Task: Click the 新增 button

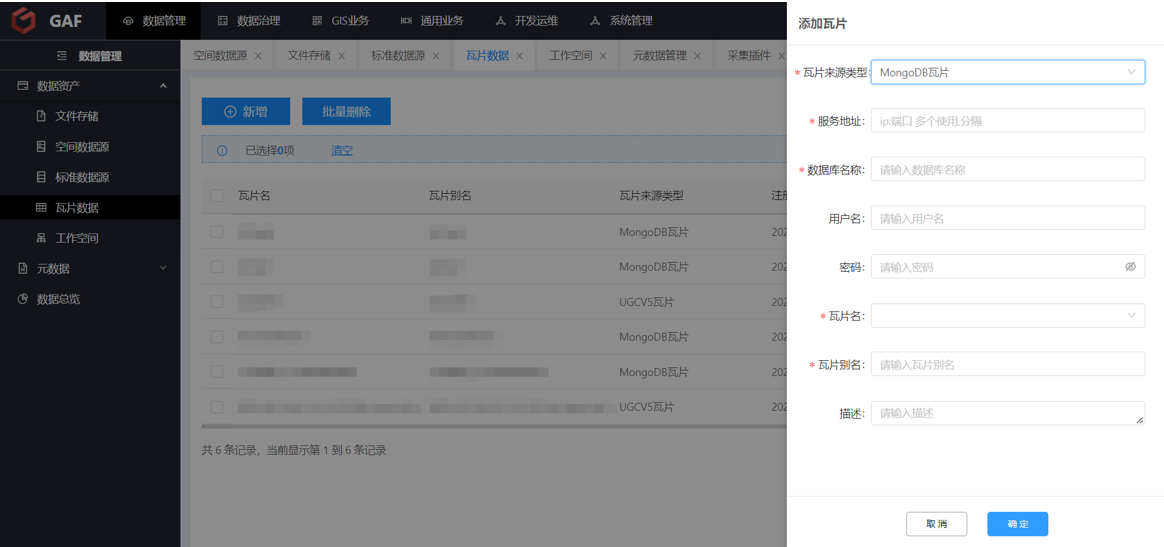Action: (x=246, y=111)
